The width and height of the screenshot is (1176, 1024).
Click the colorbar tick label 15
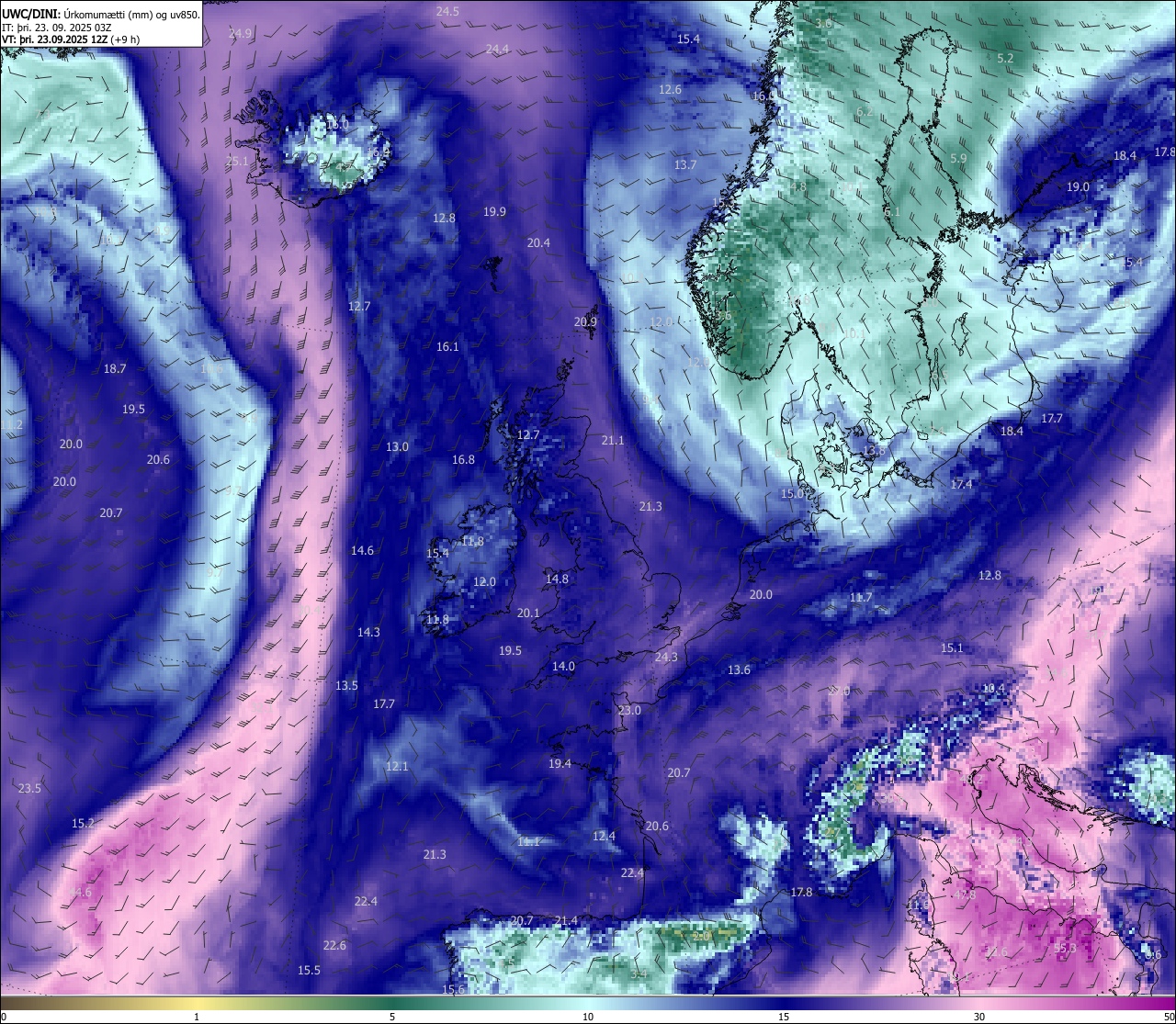pyautogui.click(x=783, y=1017)
